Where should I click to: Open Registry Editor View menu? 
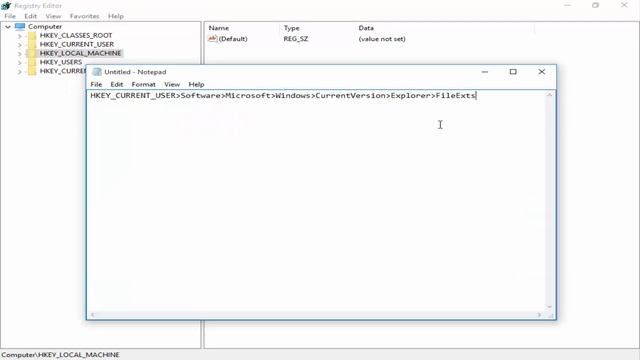click(53, 16)
